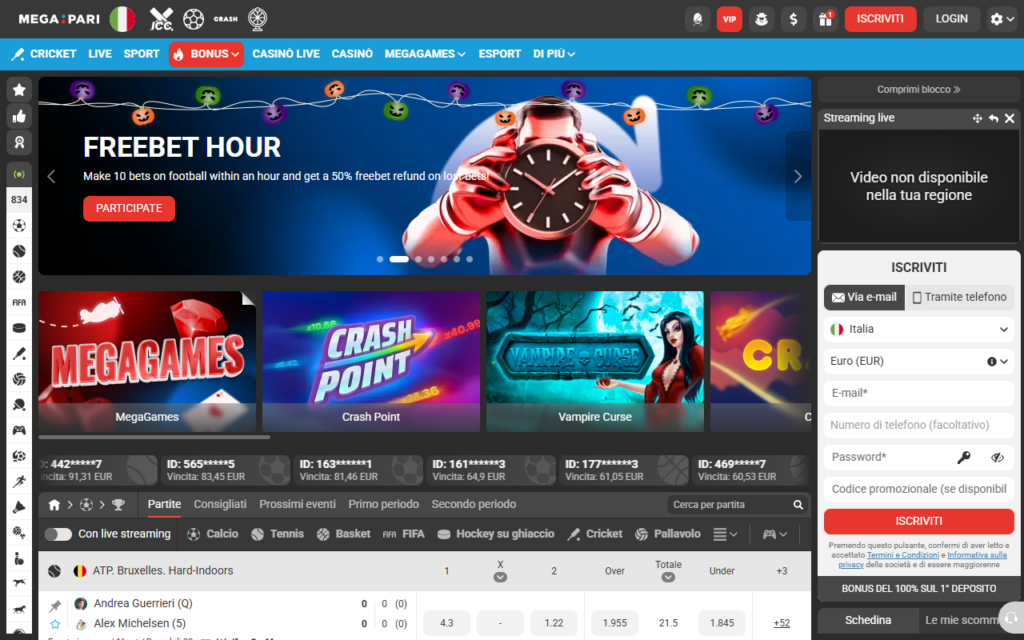Select the FIFA icon in left sidebar
The image size is (1024, 640).
pos(19,302)
